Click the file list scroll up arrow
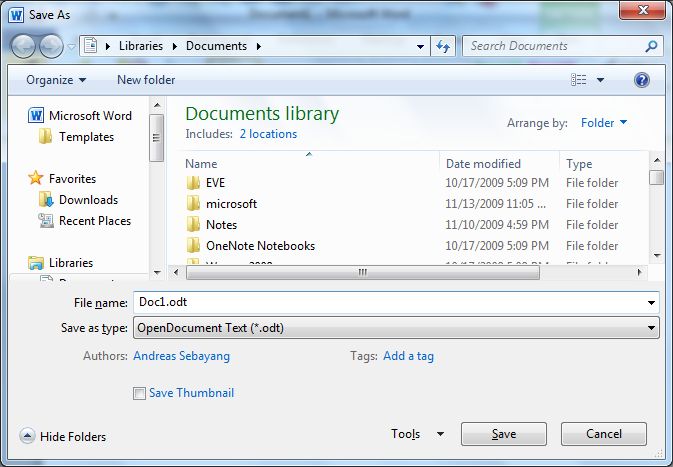This screenshot has height=467, width=673. (x=657, y=160)
